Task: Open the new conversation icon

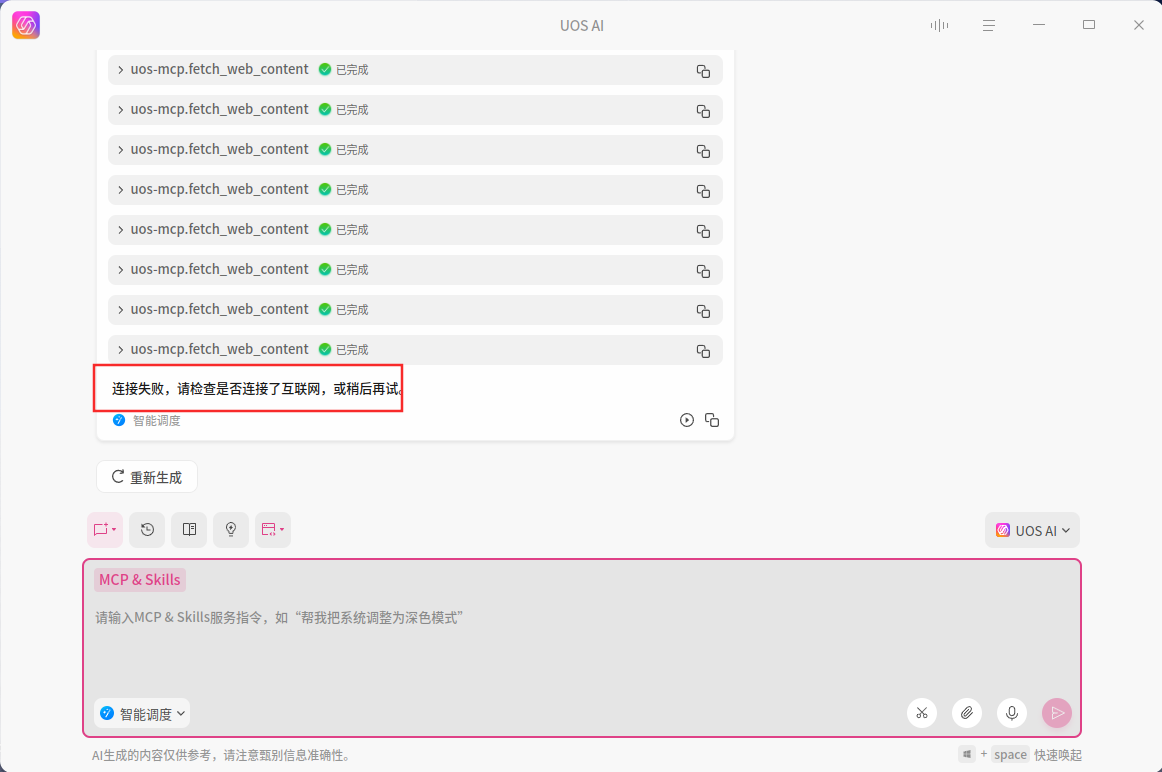Action: pyautogui.click(x=104, y=530)
